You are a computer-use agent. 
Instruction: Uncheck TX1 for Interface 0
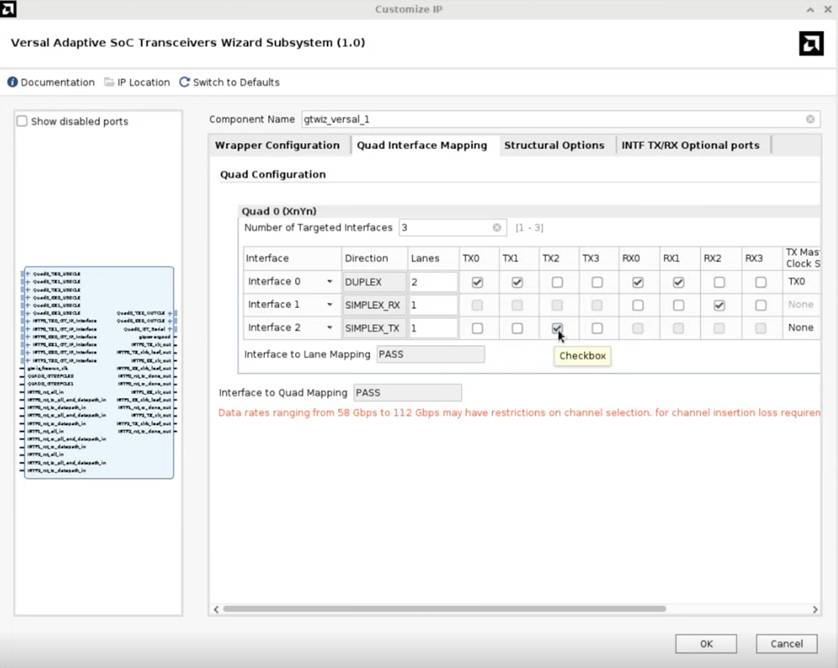(x=517, y=282)
